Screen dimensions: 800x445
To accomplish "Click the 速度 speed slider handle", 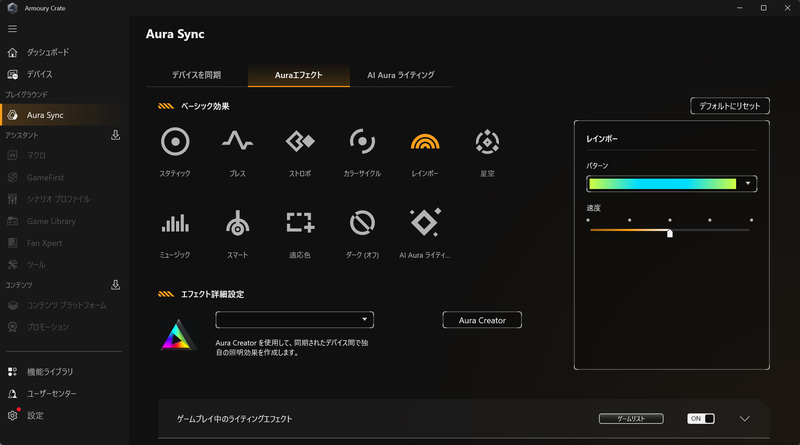I will click(670, 233).
